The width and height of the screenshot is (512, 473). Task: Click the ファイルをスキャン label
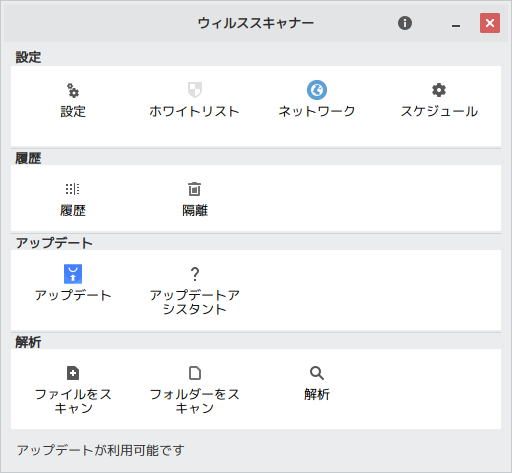coord(73,401)
